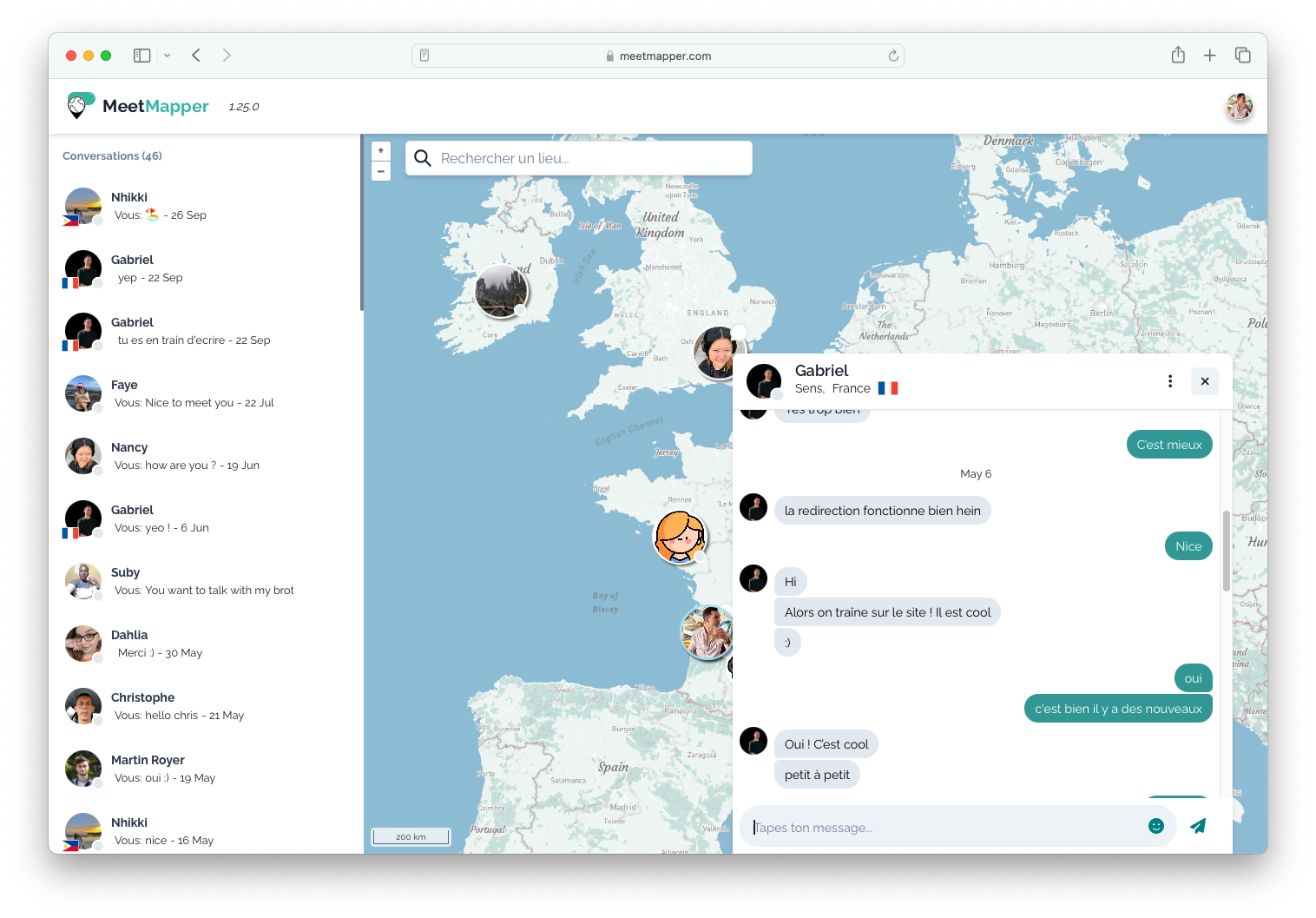The width and height of the screenshot is (1316, 918).
Task: Click the chat panel scrollbar
Action: [x=1227, y=551]
